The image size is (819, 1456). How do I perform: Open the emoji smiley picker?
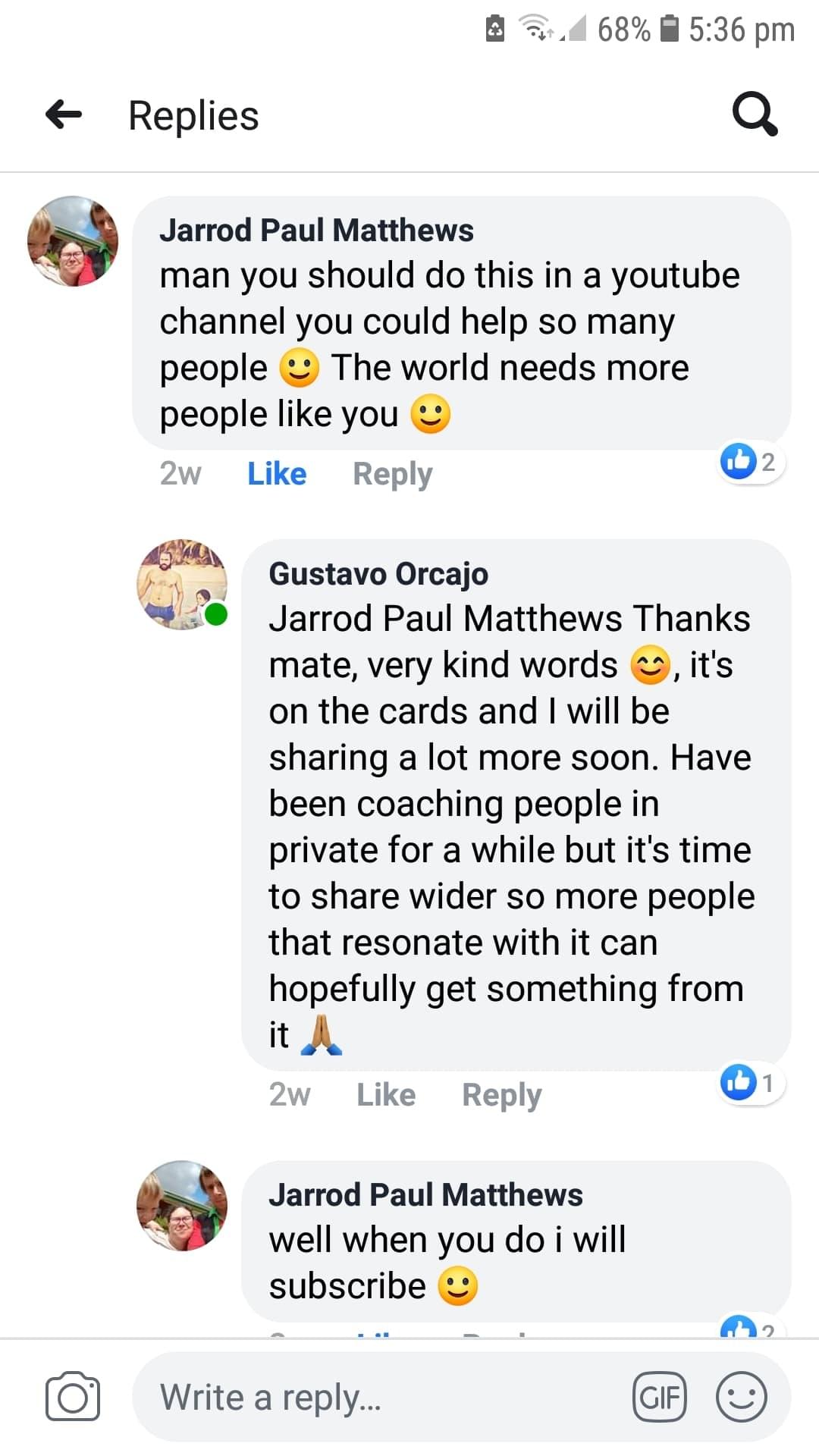(741, 1397)
